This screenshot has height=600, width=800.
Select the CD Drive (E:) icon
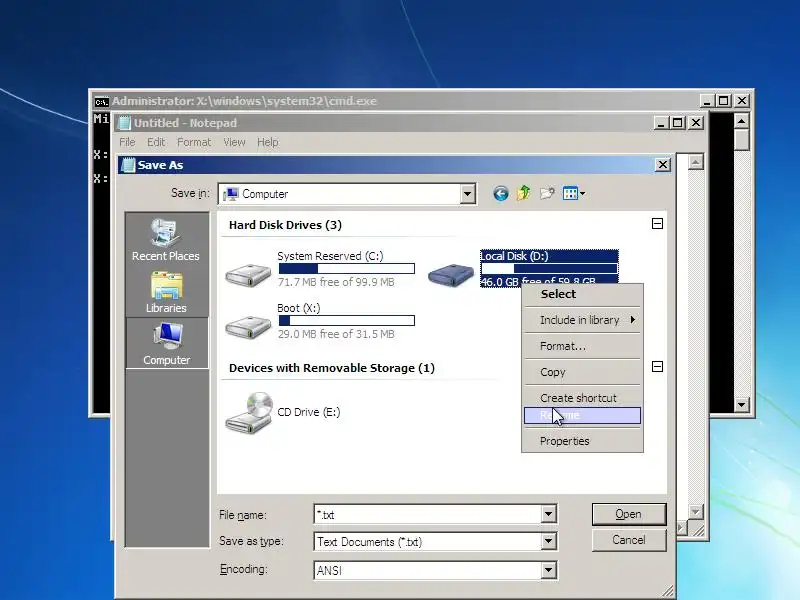249,413
